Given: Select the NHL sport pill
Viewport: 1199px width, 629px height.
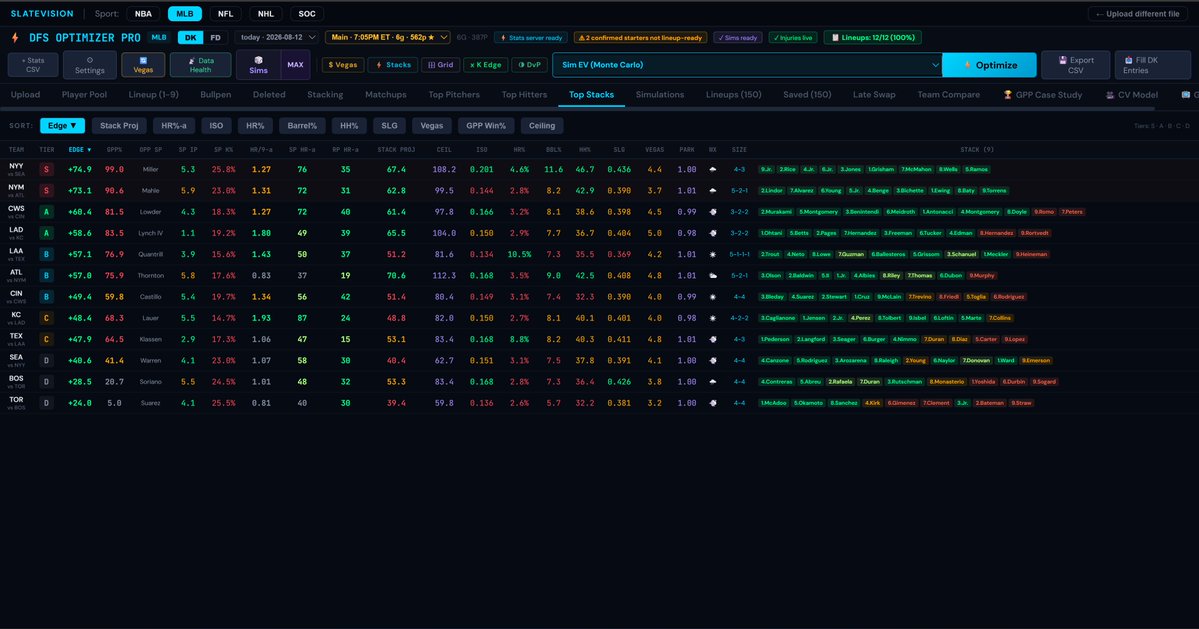Looking at the screenshot, I should pyautogui.click(x=265, y=14).
